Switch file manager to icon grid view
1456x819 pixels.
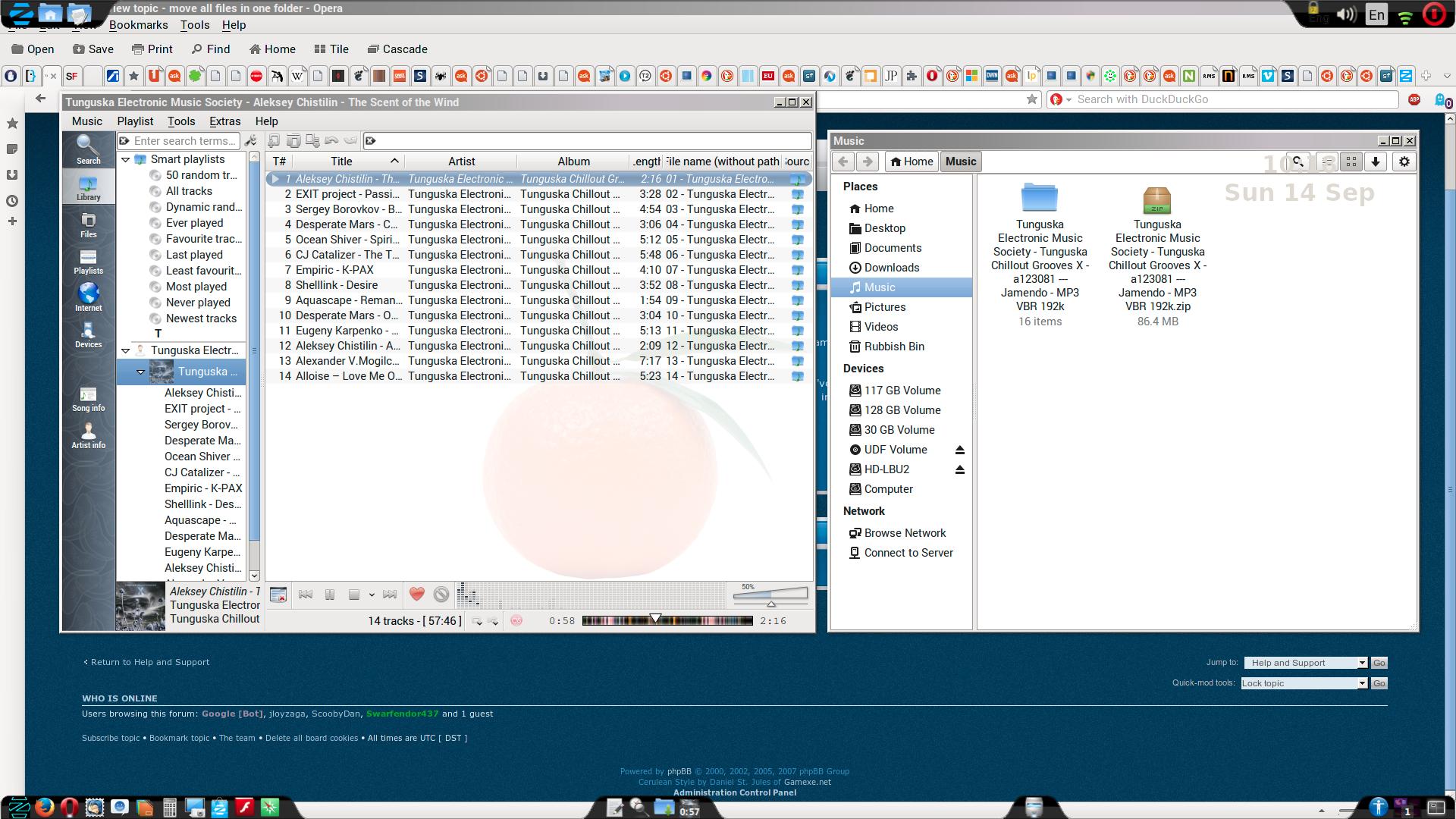point(1351,162)
